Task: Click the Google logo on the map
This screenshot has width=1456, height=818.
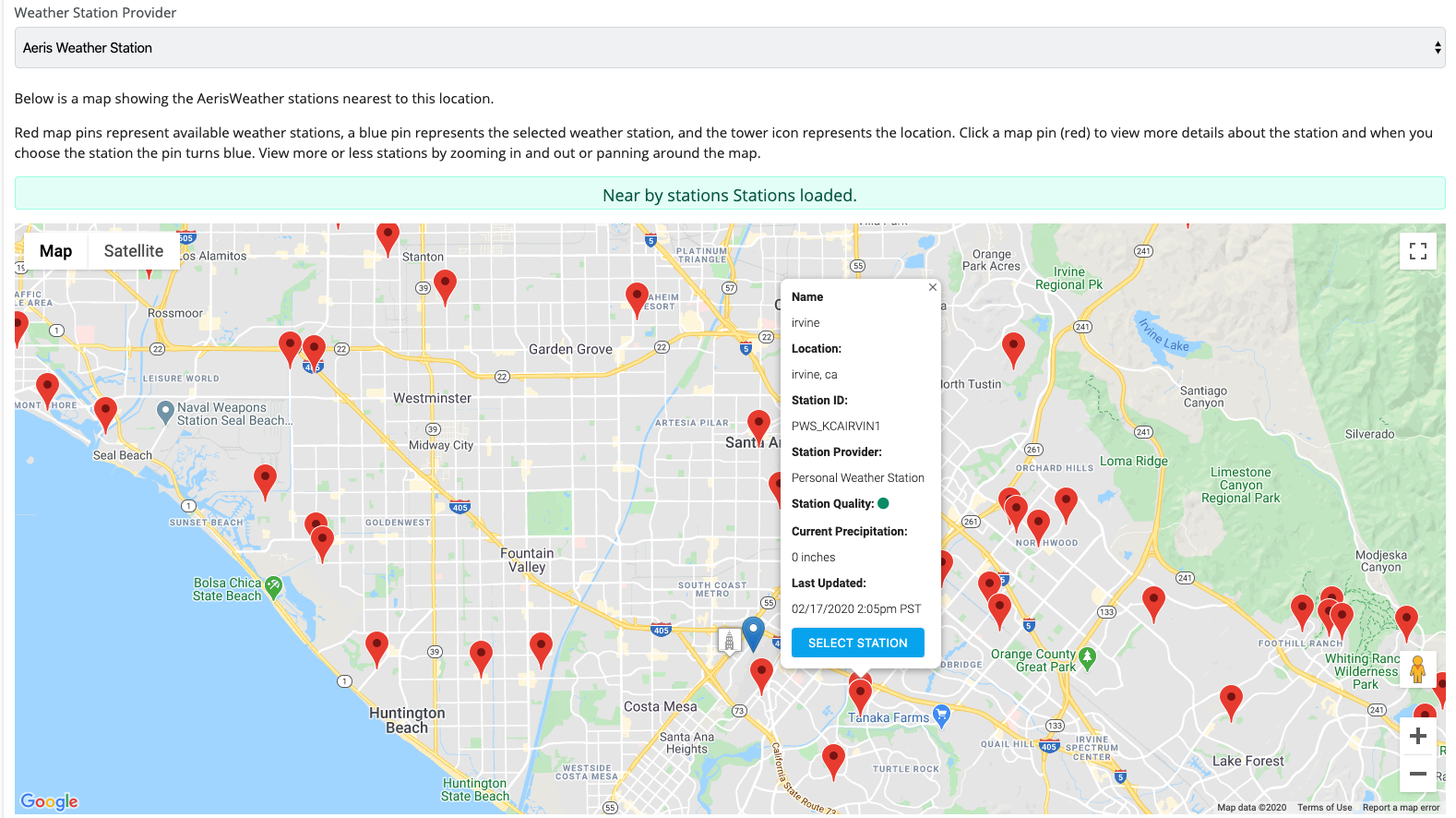Action: [50, 801]
